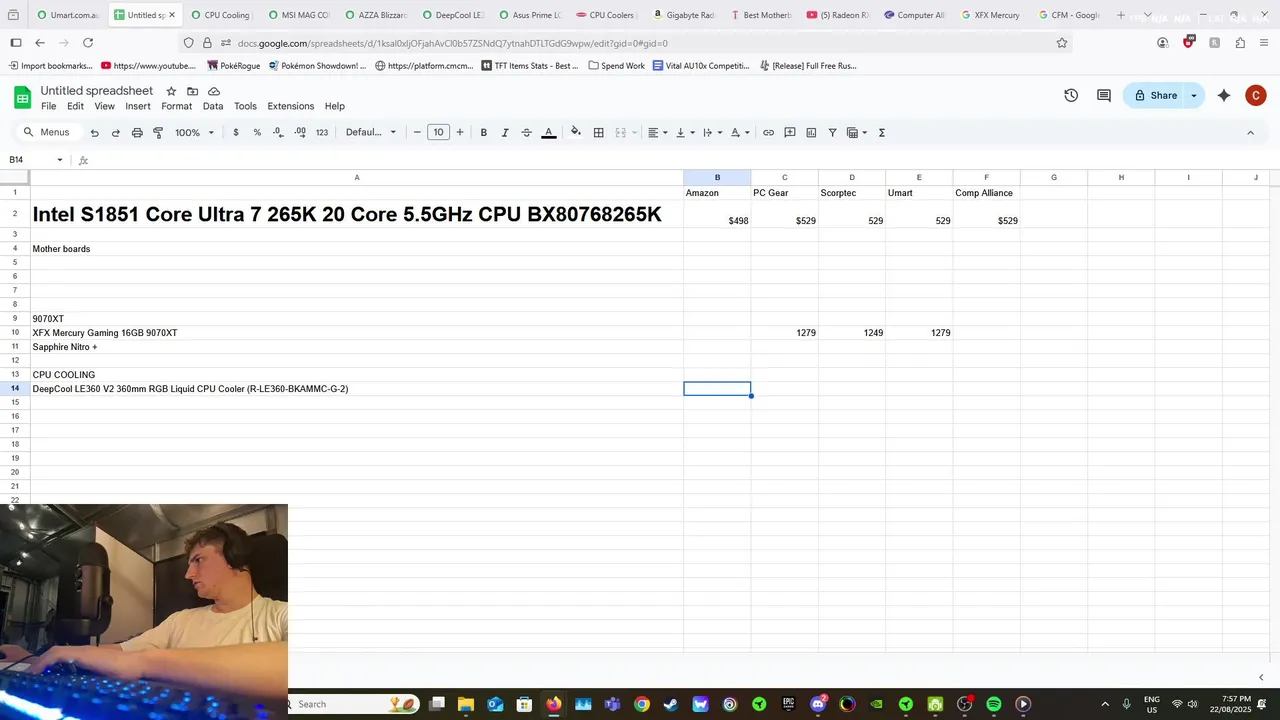Print the spreadsheet using printer icon

[137, 133]
